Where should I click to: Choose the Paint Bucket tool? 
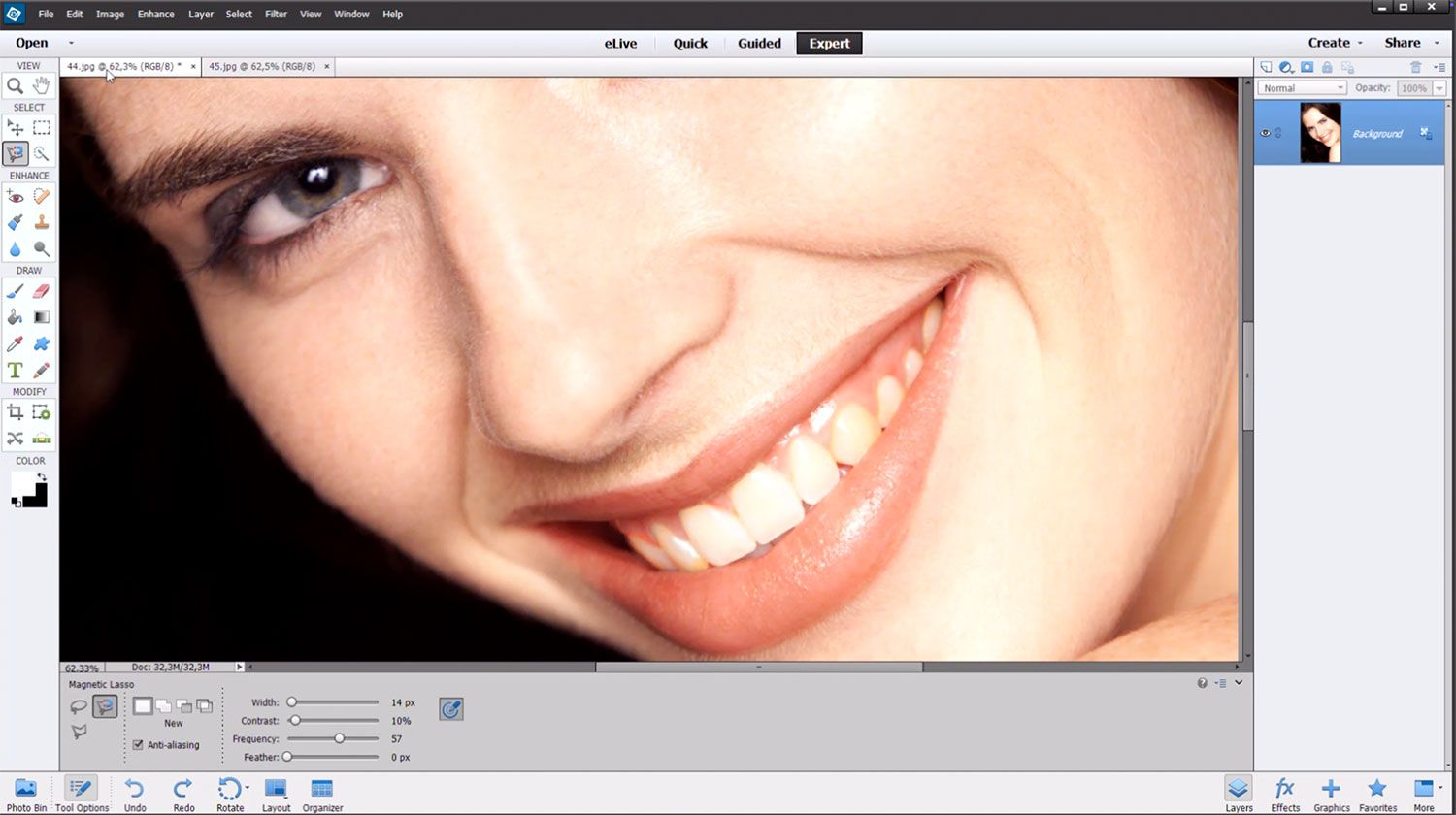click(16, 317)
